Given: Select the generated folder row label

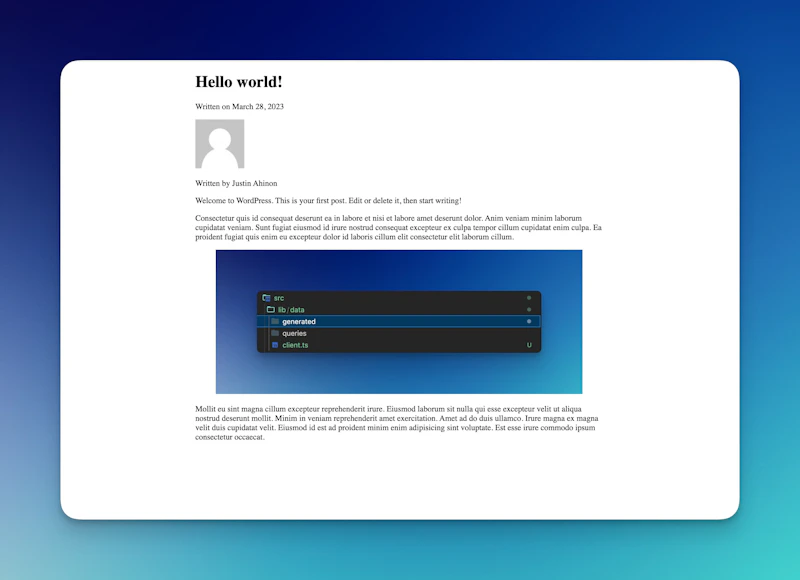Looking at the screenshot, I should pos(299,321).
